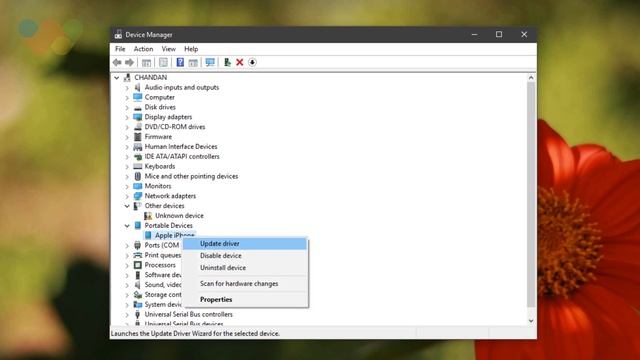The height and width of the screenshot is (360, 640).
Task: Choose Update driver from context menu
Action: pyautogui.click(x=245, y=244)
